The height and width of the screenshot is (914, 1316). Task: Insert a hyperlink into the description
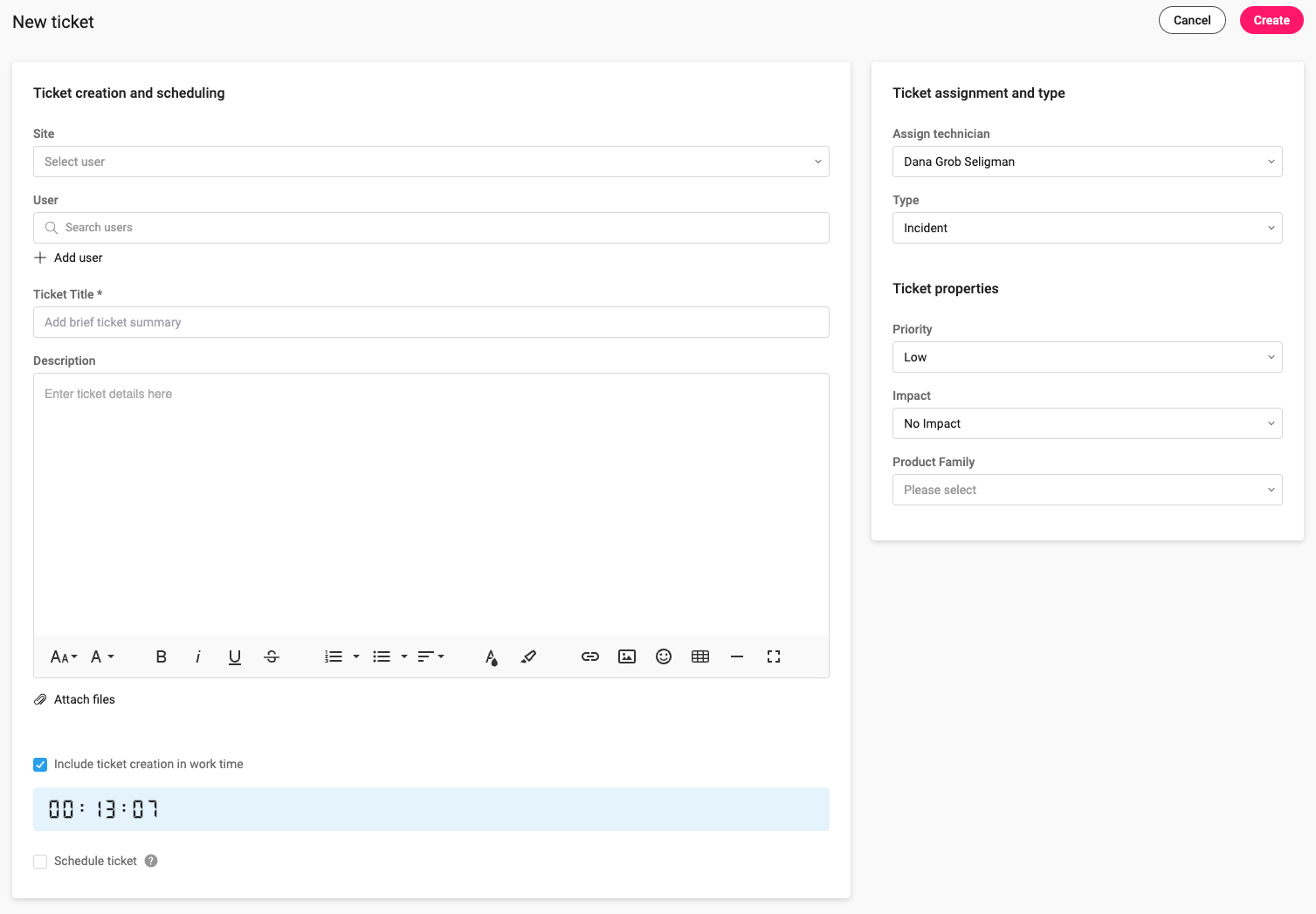click(x=590, y=656)
